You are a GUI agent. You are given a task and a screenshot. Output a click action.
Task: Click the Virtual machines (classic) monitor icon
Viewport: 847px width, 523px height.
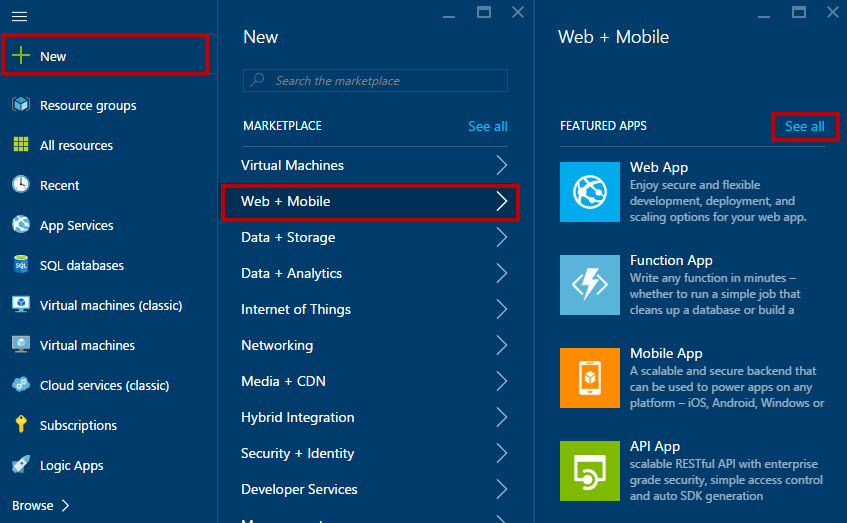click(21, 304)
